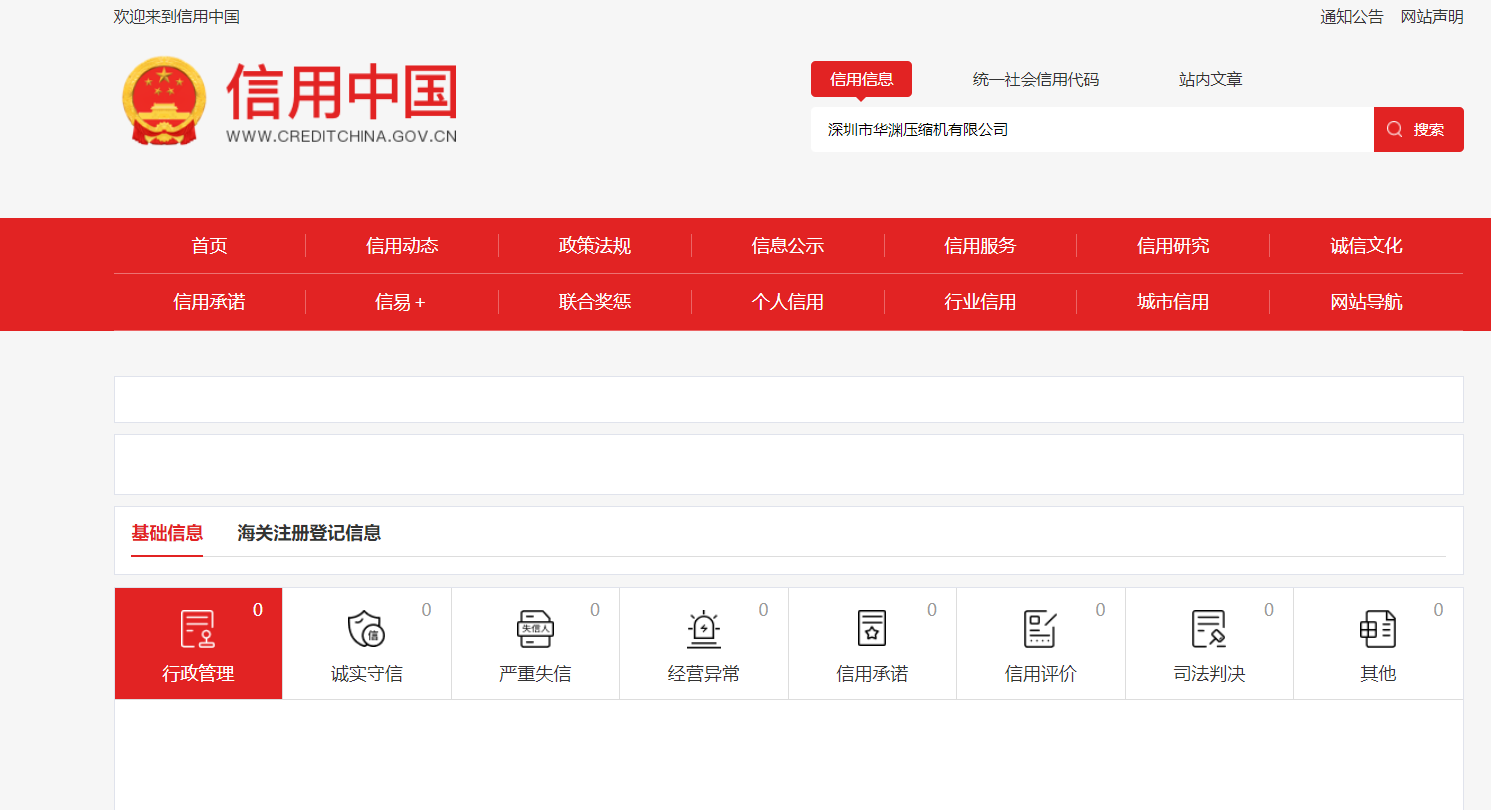
Task: Click the 行政管理 category label
Action: (x=198, y=674)
